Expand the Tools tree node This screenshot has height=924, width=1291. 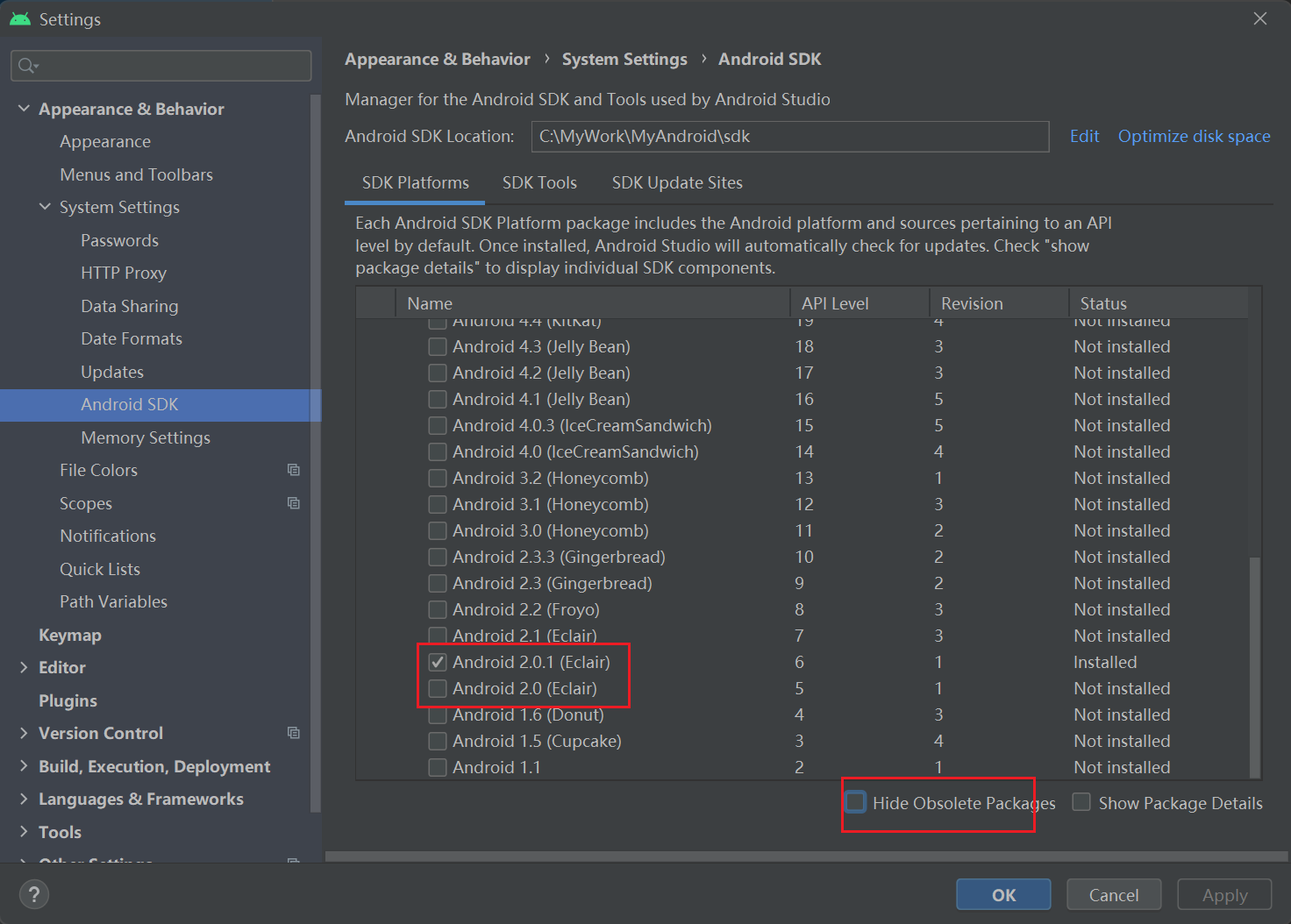pos(24,832)
